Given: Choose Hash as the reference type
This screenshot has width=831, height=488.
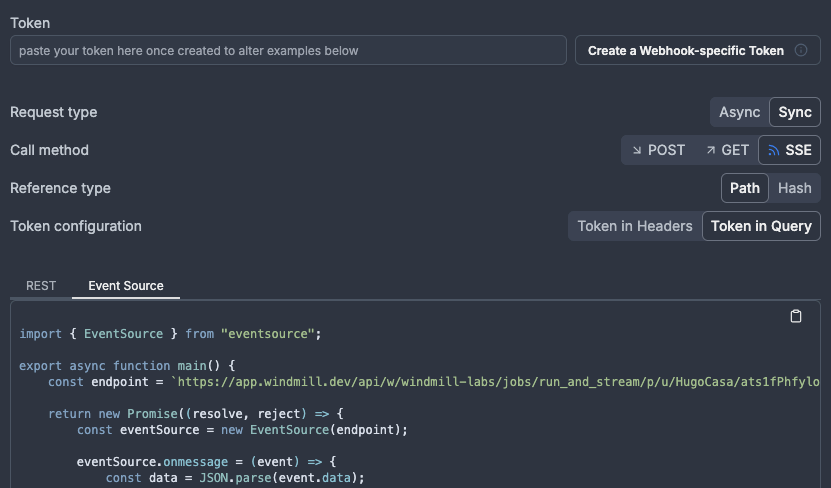Looking at the screenshot, I should (795, 188).
